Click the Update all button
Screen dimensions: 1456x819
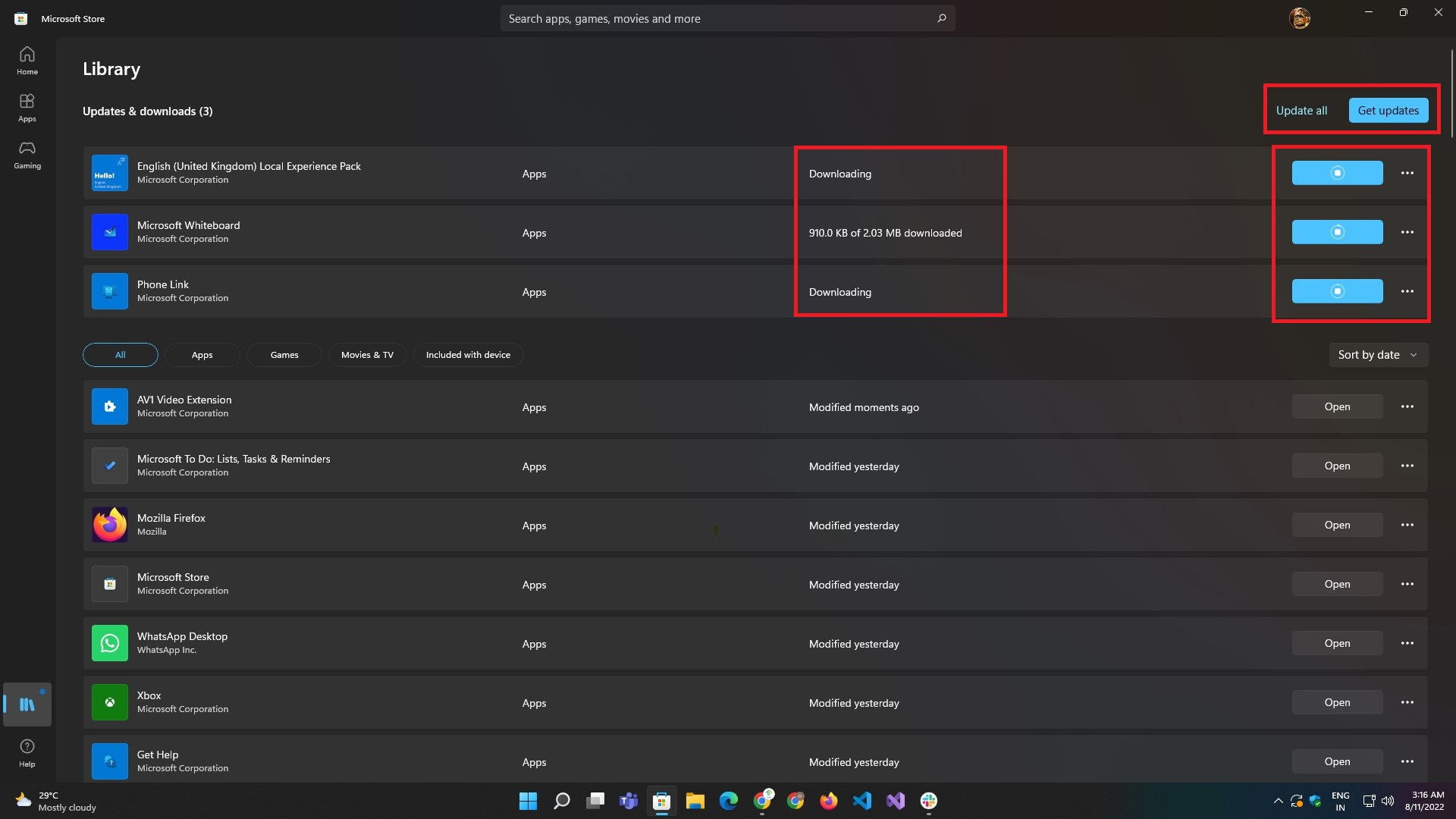tap(1301, 111)
